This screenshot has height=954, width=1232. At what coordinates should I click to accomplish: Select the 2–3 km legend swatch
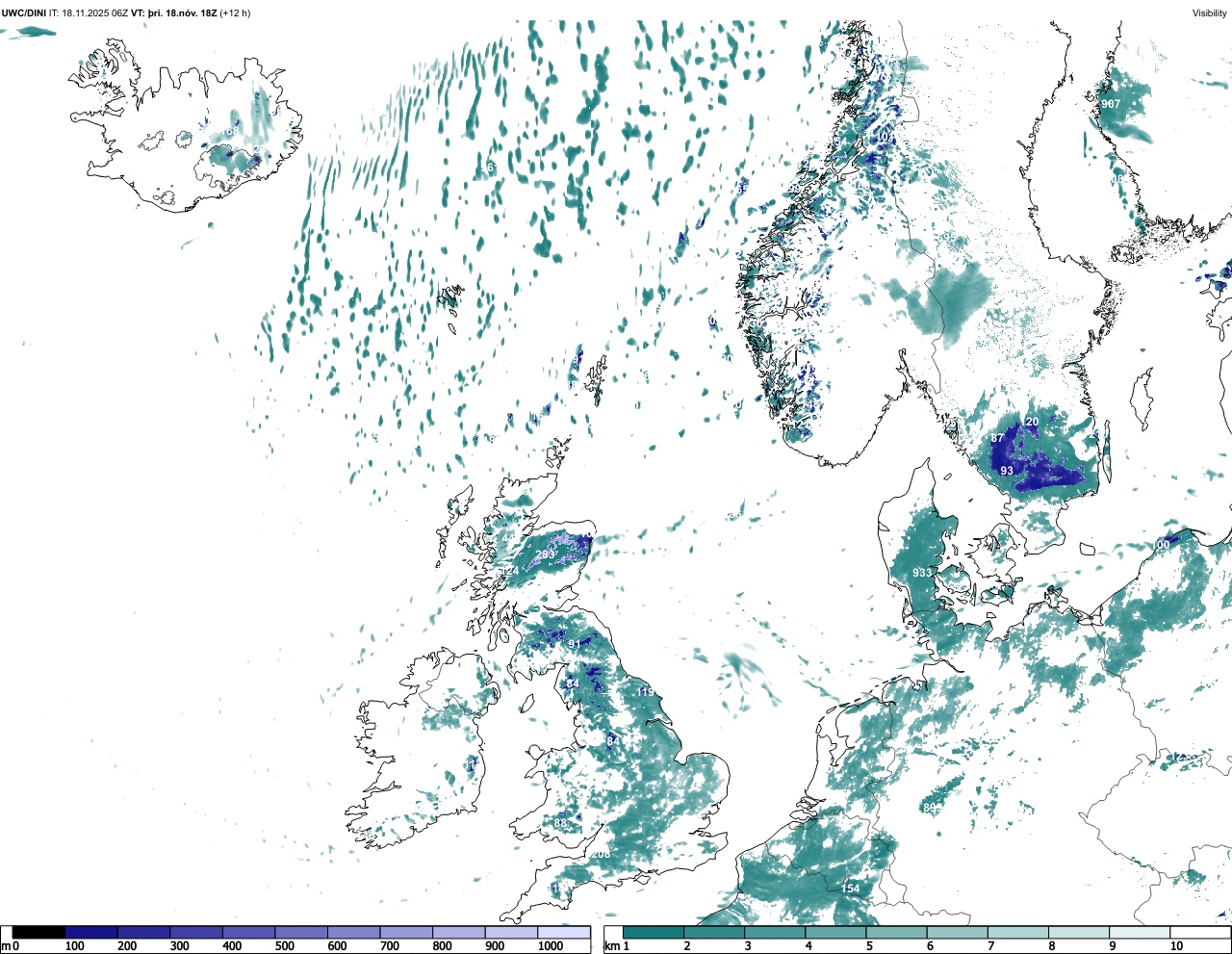tap(714, 932)
